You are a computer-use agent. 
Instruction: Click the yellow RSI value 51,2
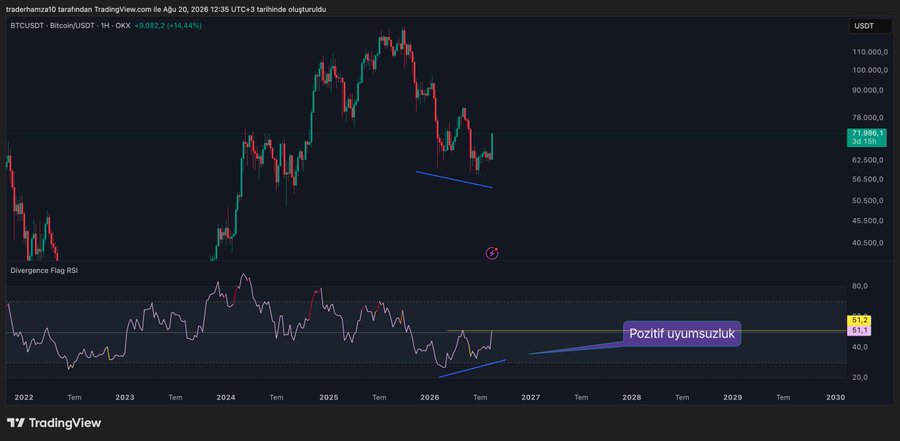point(859,322)
